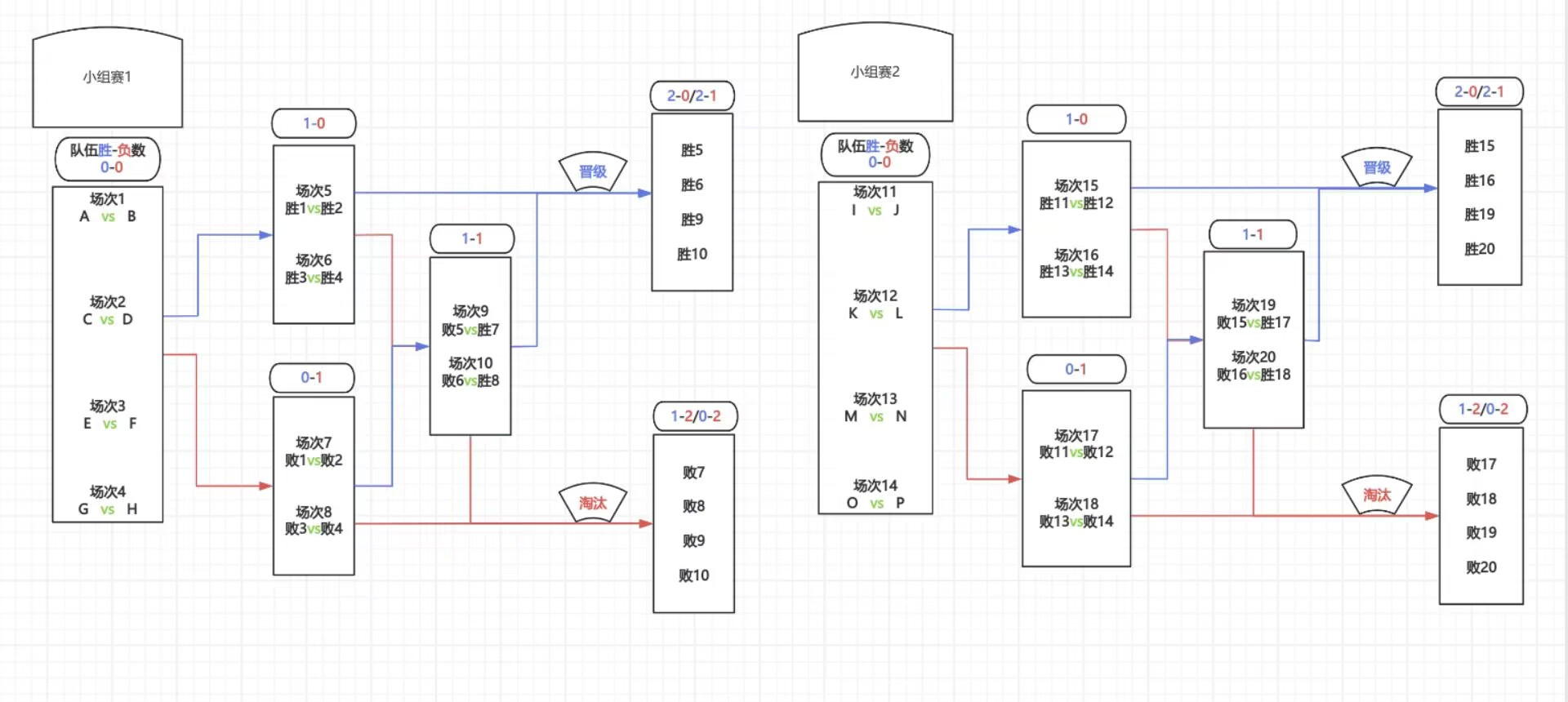Select the 1-0 badge above 场次5
1568x702 pixels.
coord(314,123)
